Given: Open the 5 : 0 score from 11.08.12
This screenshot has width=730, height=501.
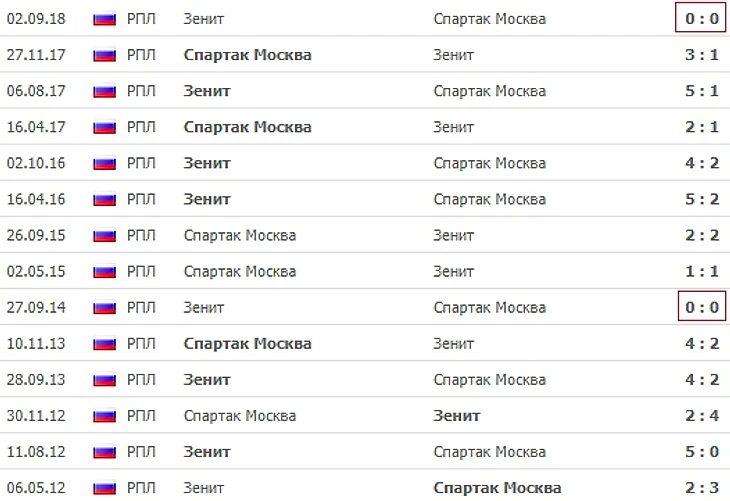Looking at the screenshot, I should tap(702, 452).
